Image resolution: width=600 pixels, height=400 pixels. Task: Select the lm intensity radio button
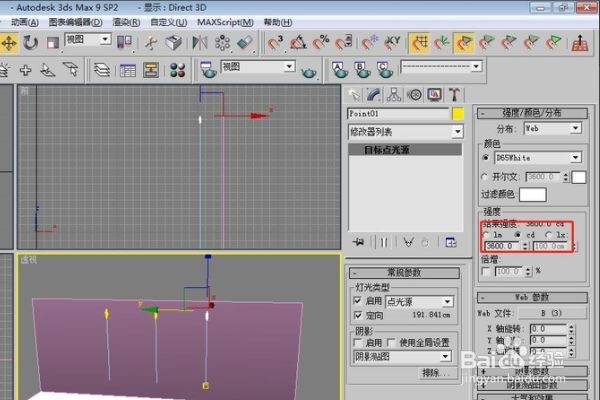486,235
